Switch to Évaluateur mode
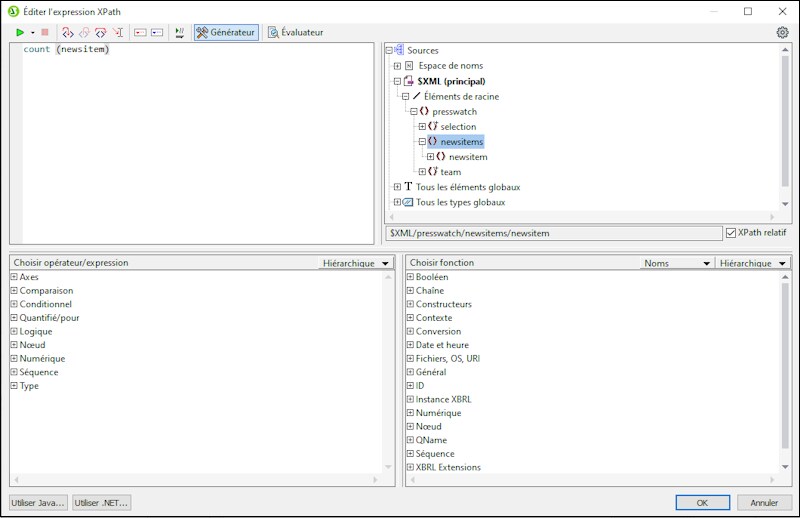The height and width of the screenshot is (518, 800). (296, 32)
